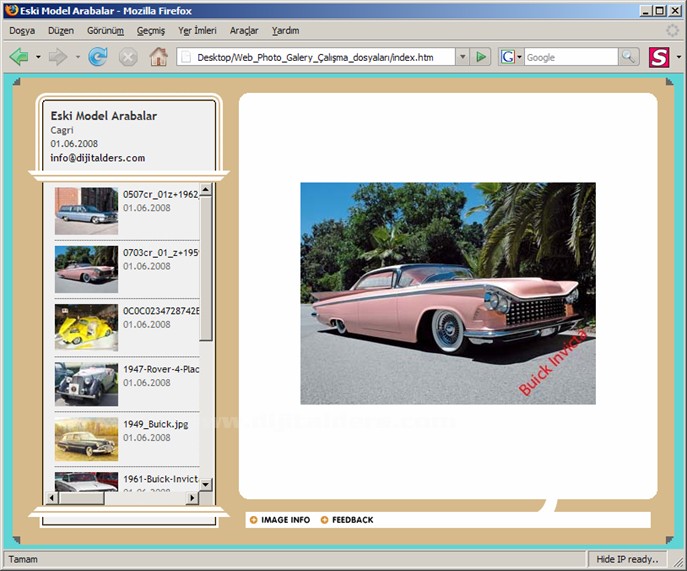Click the date 01.06.2008 under Cagri
Viewport: 687px width, 571px height.
tap(74, 143)
